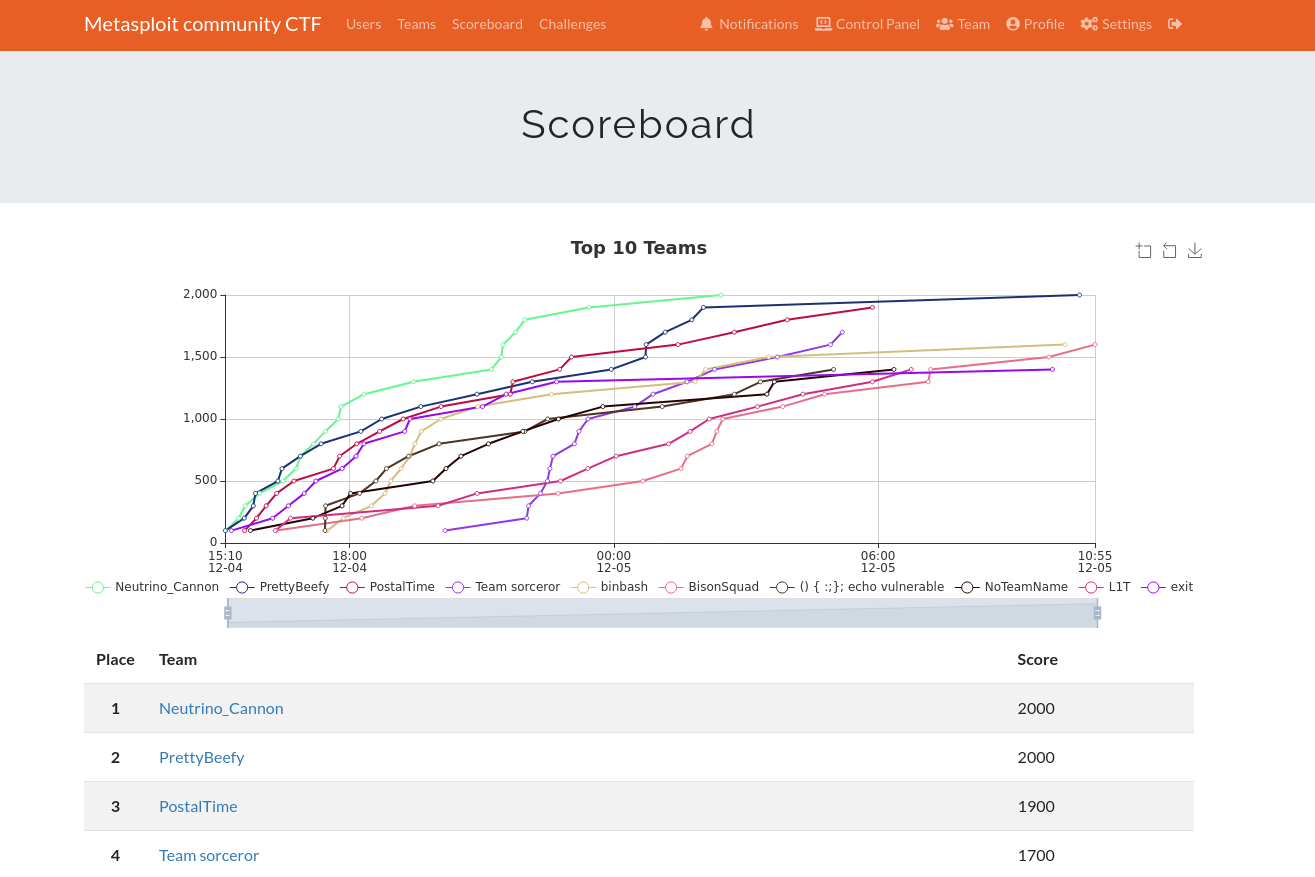Click PrettyBeefy's score of 2000
The height and width of the screenshot is (877, 1315).
1036,757
